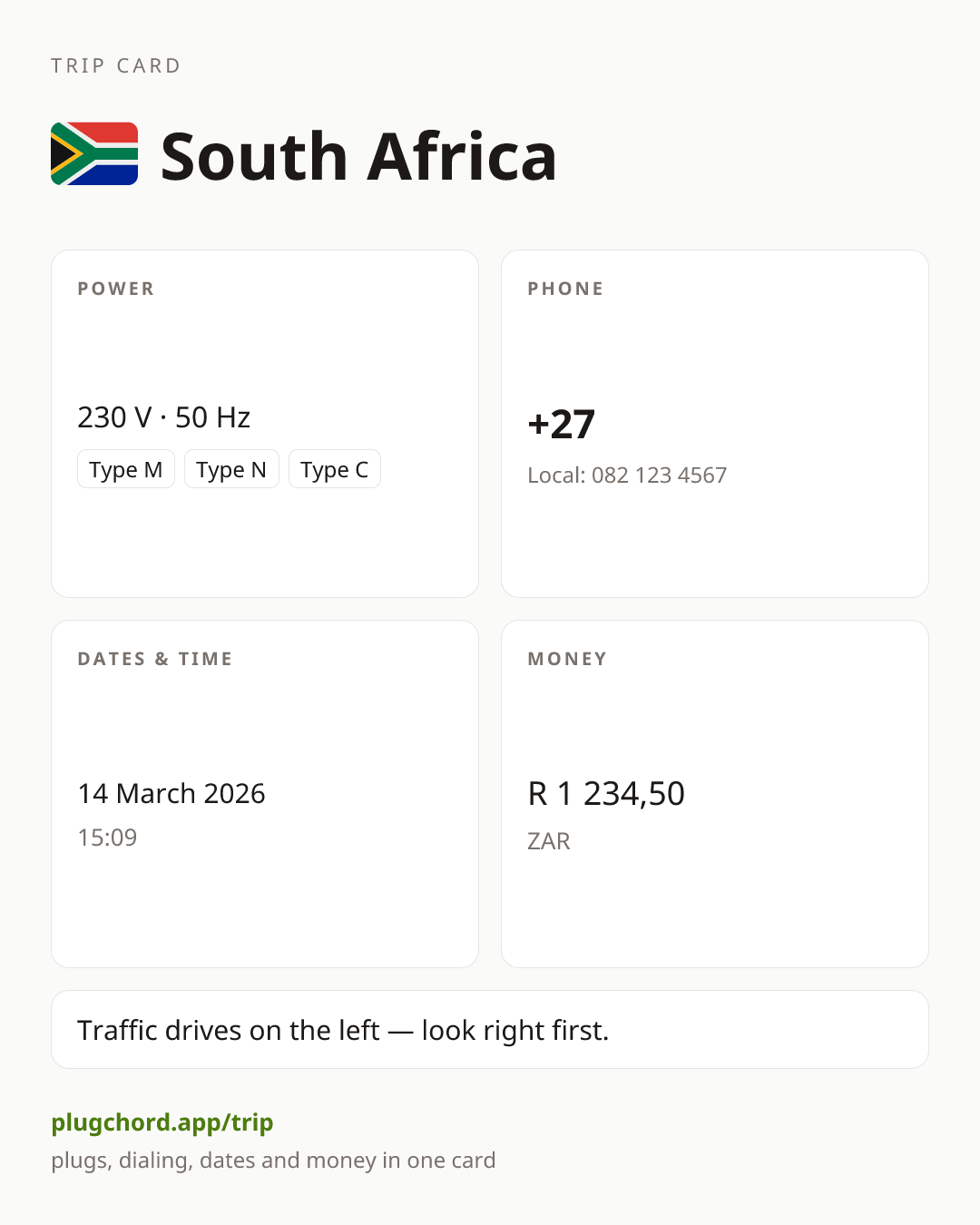Screen dimensions: 980x1225
Task: Select the Dates & Time card header
Action: [x=155, y=659]
